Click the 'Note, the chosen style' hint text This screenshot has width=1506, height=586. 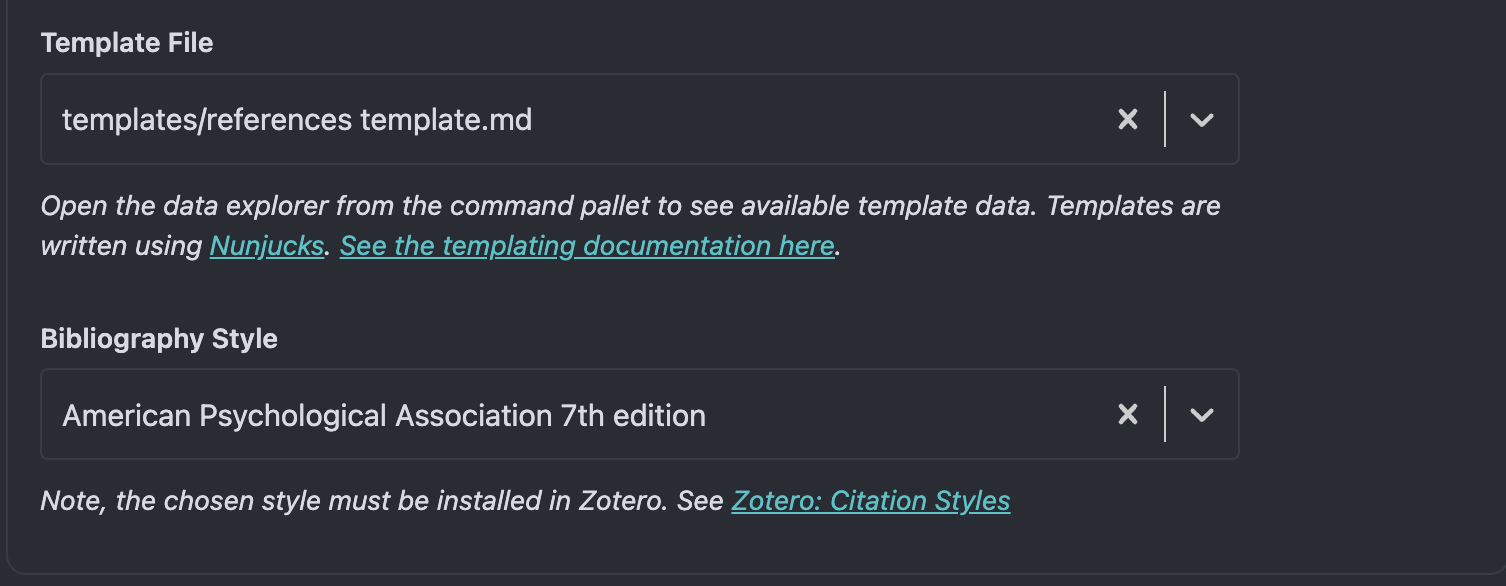(x=525, y=500)
